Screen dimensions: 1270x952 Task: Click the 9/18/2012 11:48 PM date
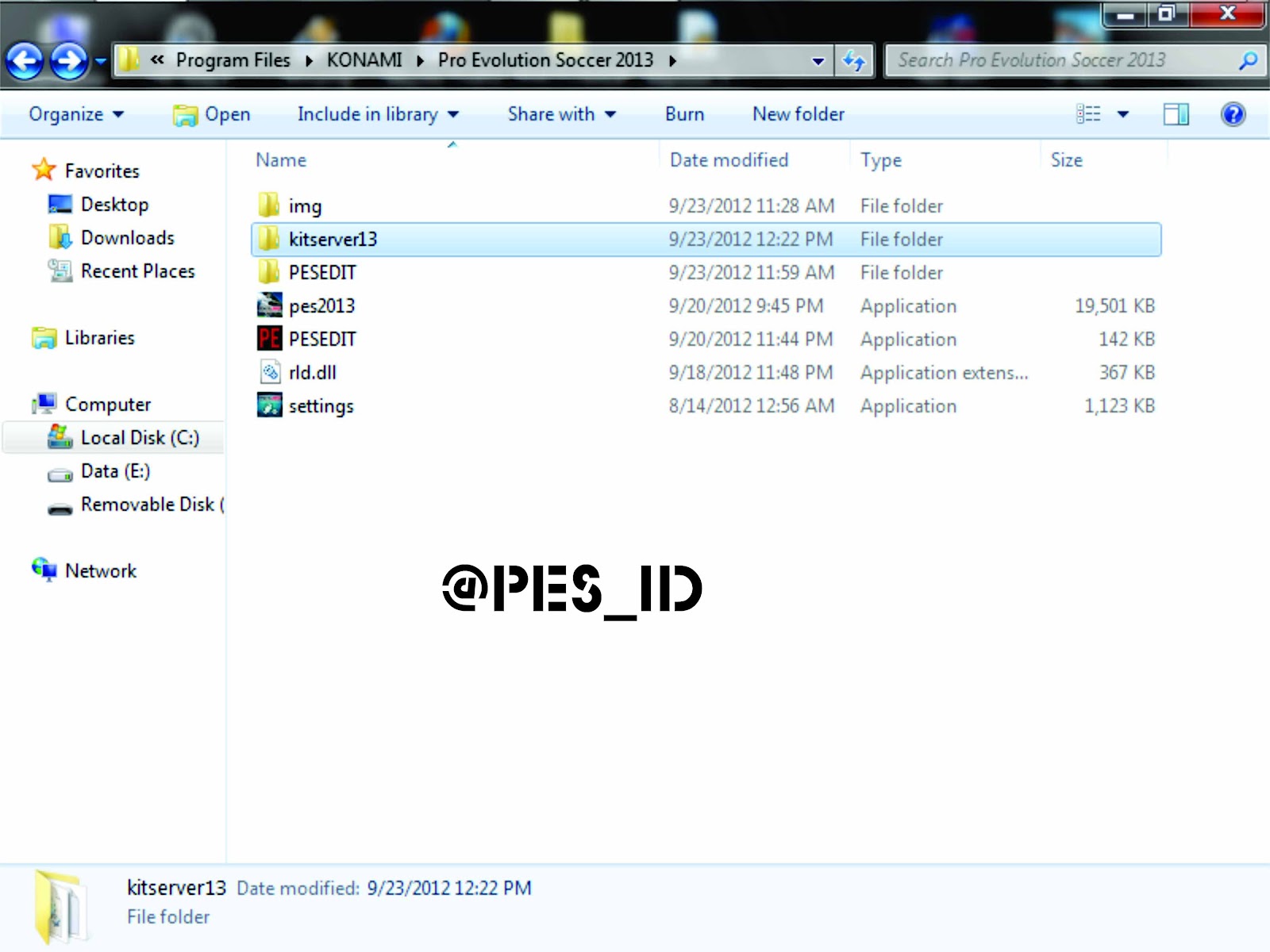[x=750, y=372]
